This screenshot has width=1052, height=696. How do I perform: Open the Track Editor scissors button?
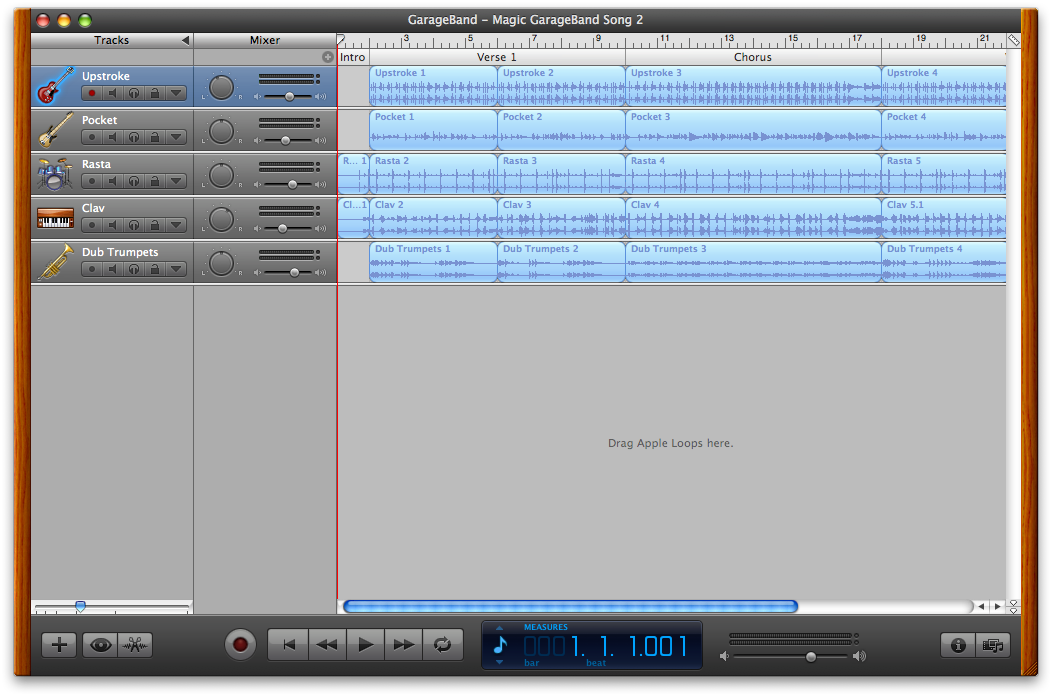(x=135, y=645)
